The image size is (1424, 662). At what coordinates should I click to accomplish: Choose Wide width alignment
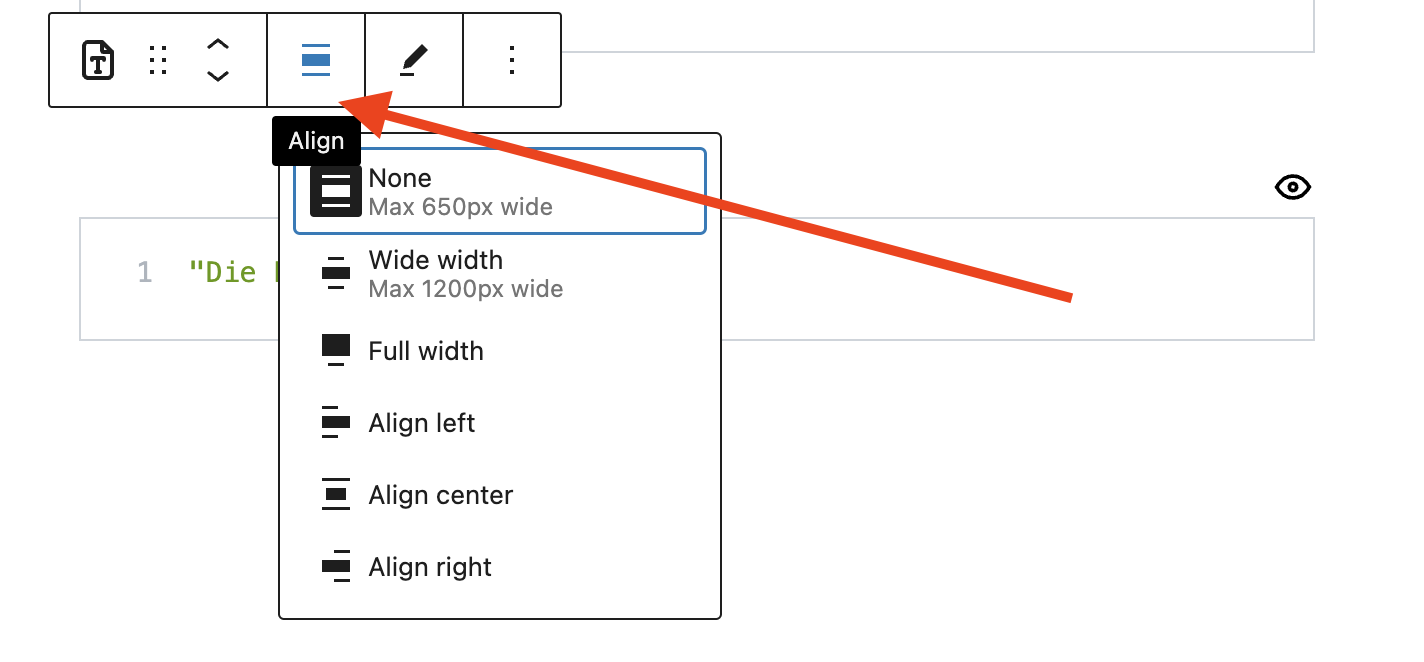click(465, 273)
